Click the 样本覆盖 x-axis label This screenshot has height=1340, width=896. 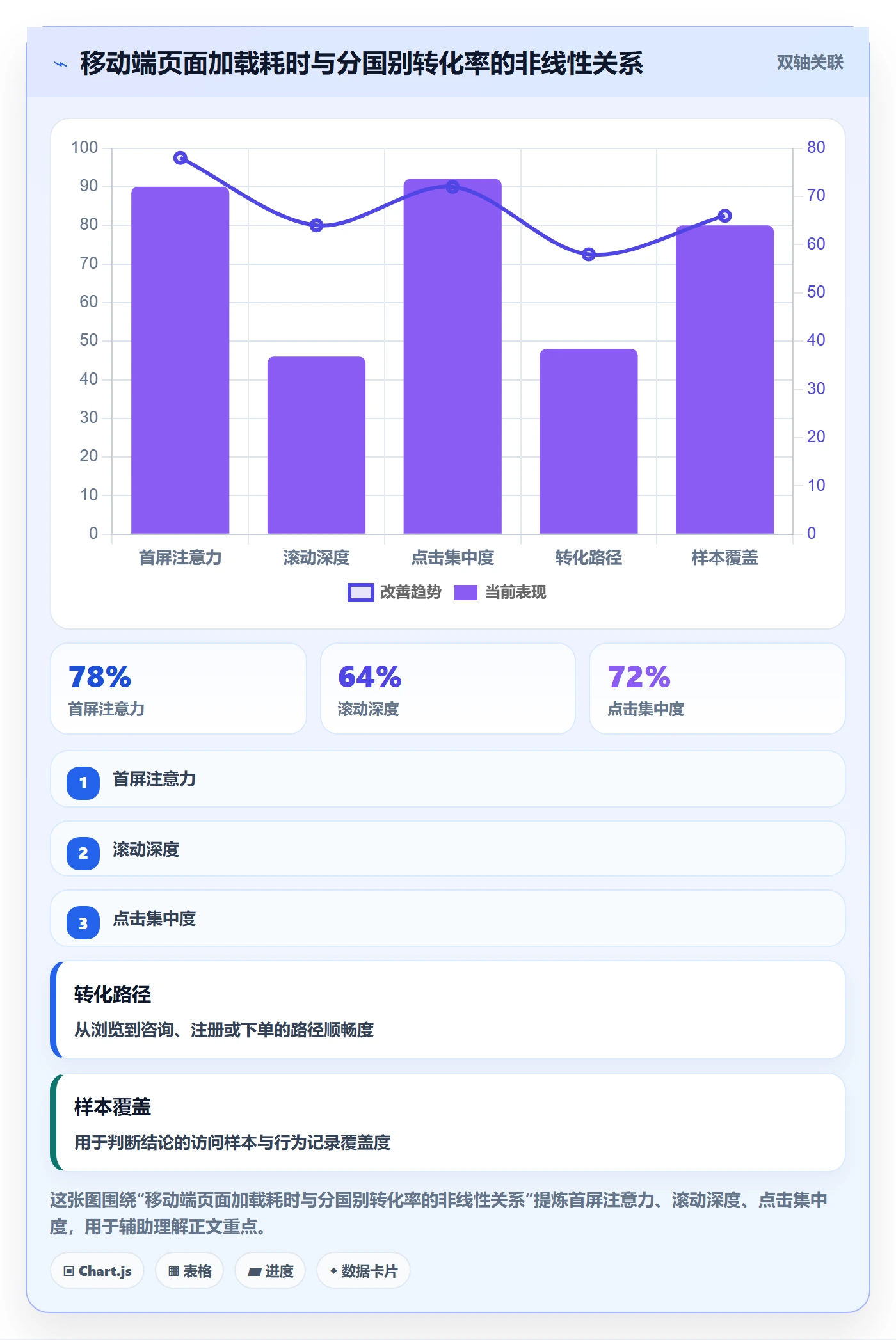pos(724,558)
